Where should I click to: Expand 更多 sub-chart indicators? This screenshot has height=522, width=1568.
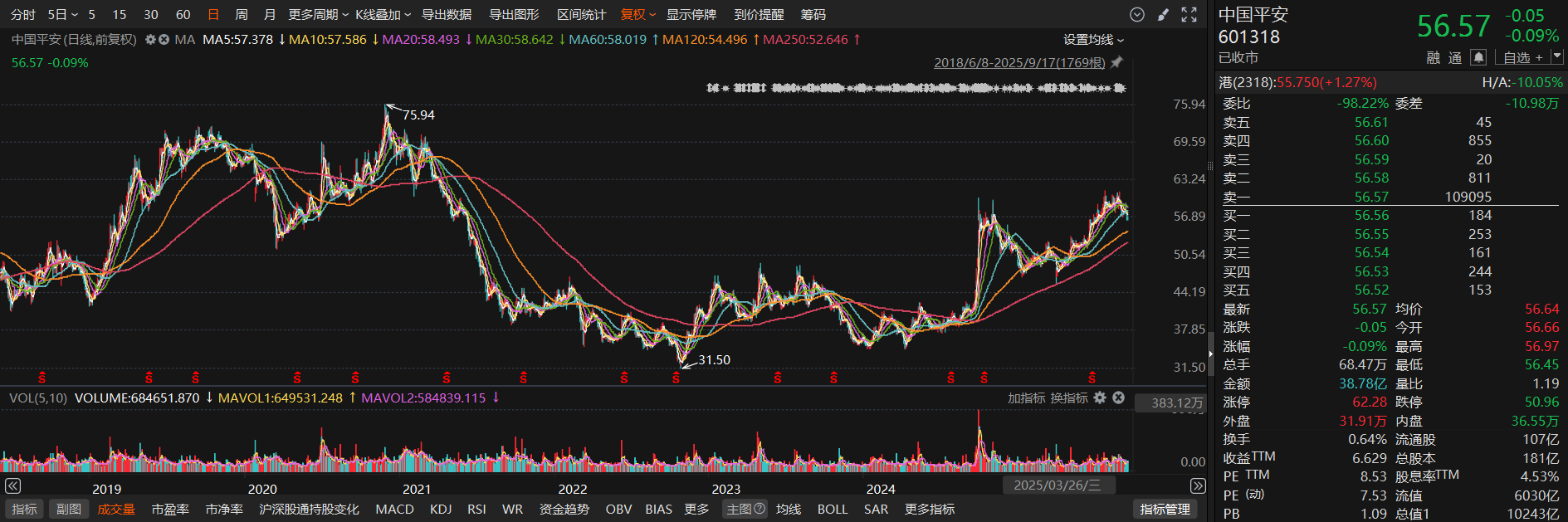pos(696,509)
